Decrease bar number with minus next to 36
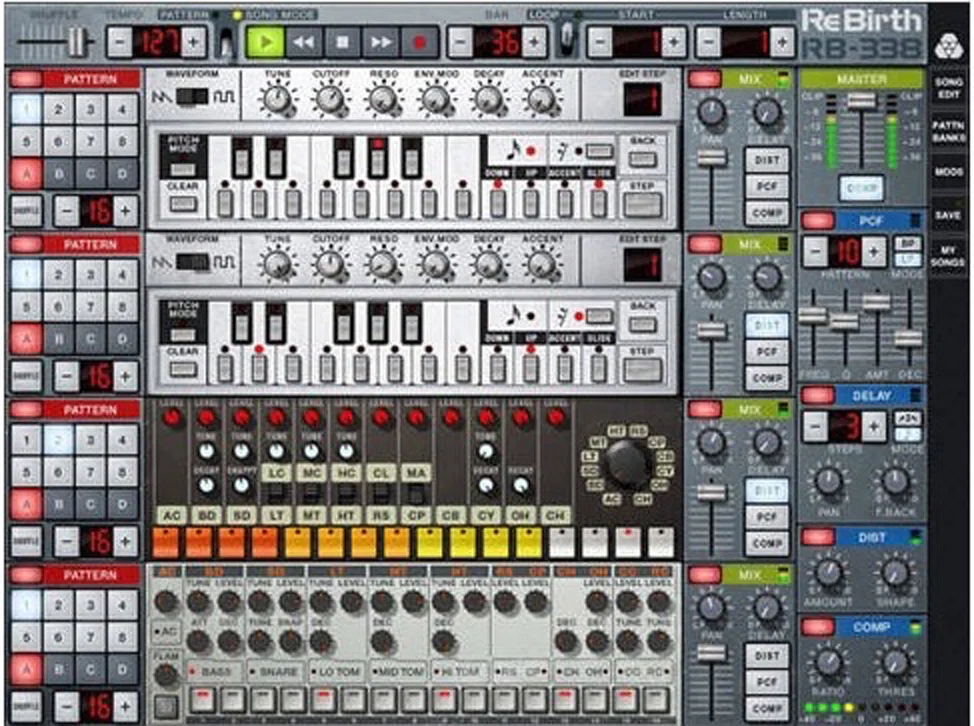The height and width of the screenshot is (726, 974). (460, 42)
